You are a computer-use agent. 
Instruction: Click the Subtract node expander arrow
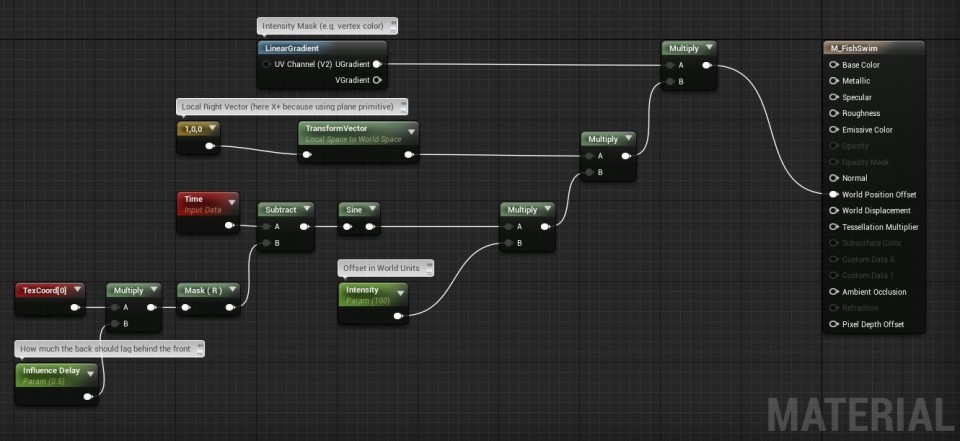coord(306,210)
